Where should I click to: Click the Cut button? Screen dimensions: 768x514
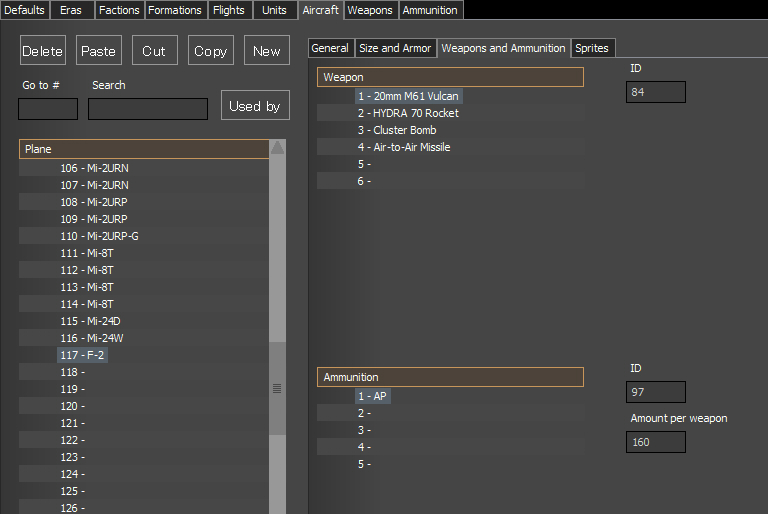click(155, 50)
